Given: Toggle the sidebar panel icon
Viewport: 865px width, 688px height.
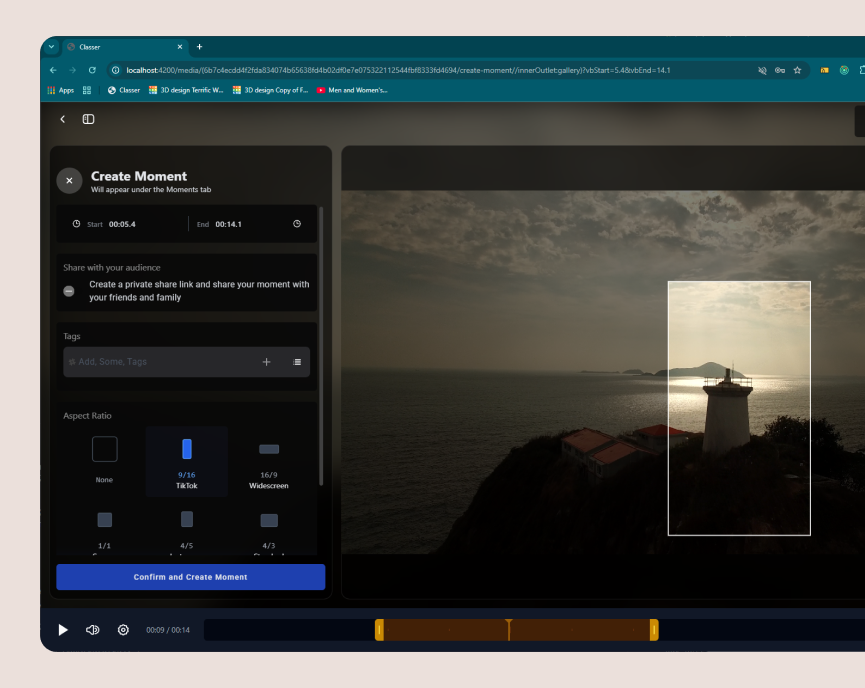Looking at the screenshot, I should tap(88, 119).
